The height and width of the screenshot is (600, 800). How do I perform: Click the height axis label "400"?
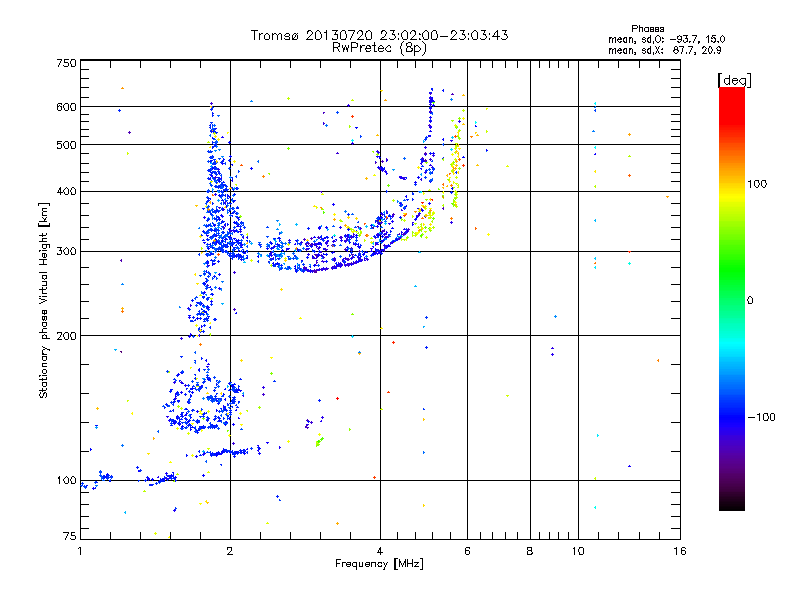pos(66,192)
